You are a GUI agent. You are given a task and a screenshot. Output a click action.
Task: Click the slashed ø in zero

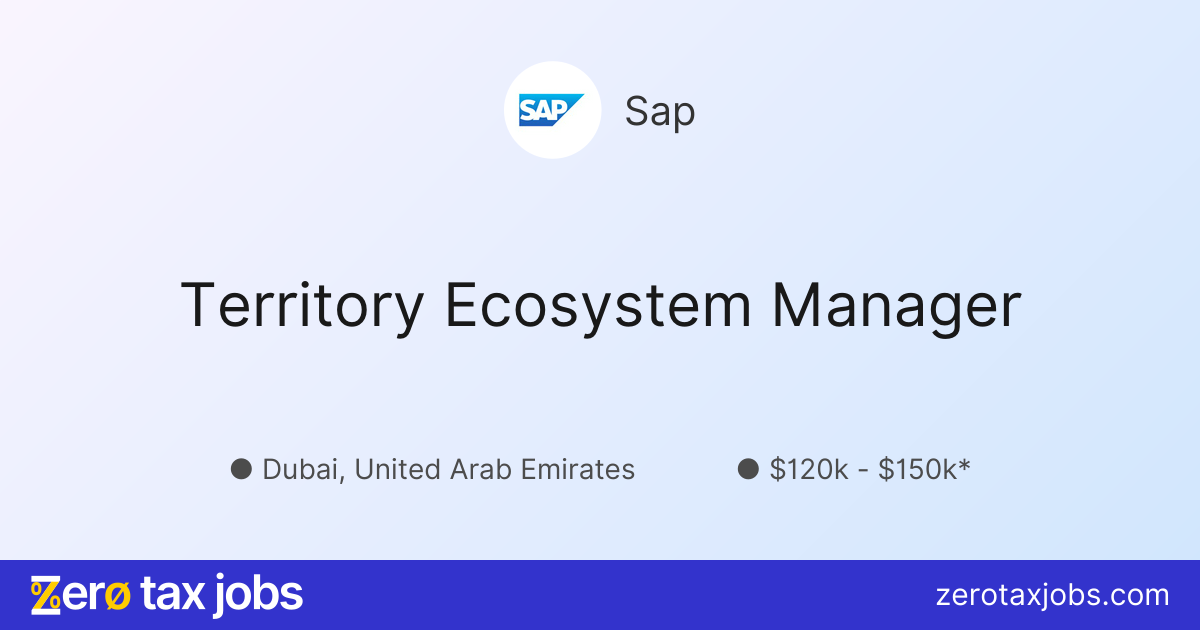pos(118,595)
